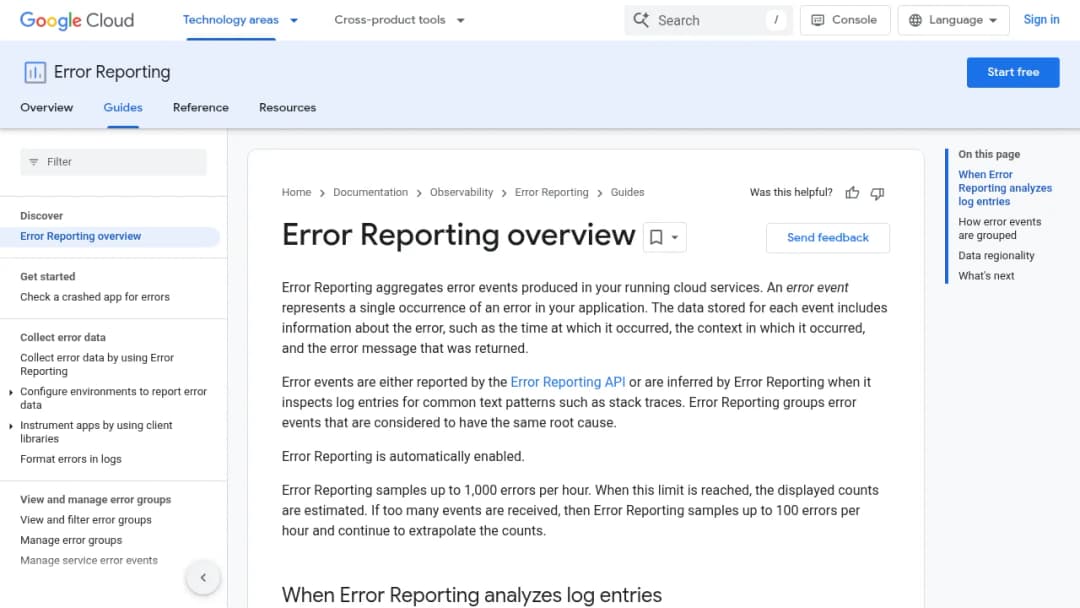The image size is (1080, 608).
Task: Jump to Data regionality section
Action: 996,255
